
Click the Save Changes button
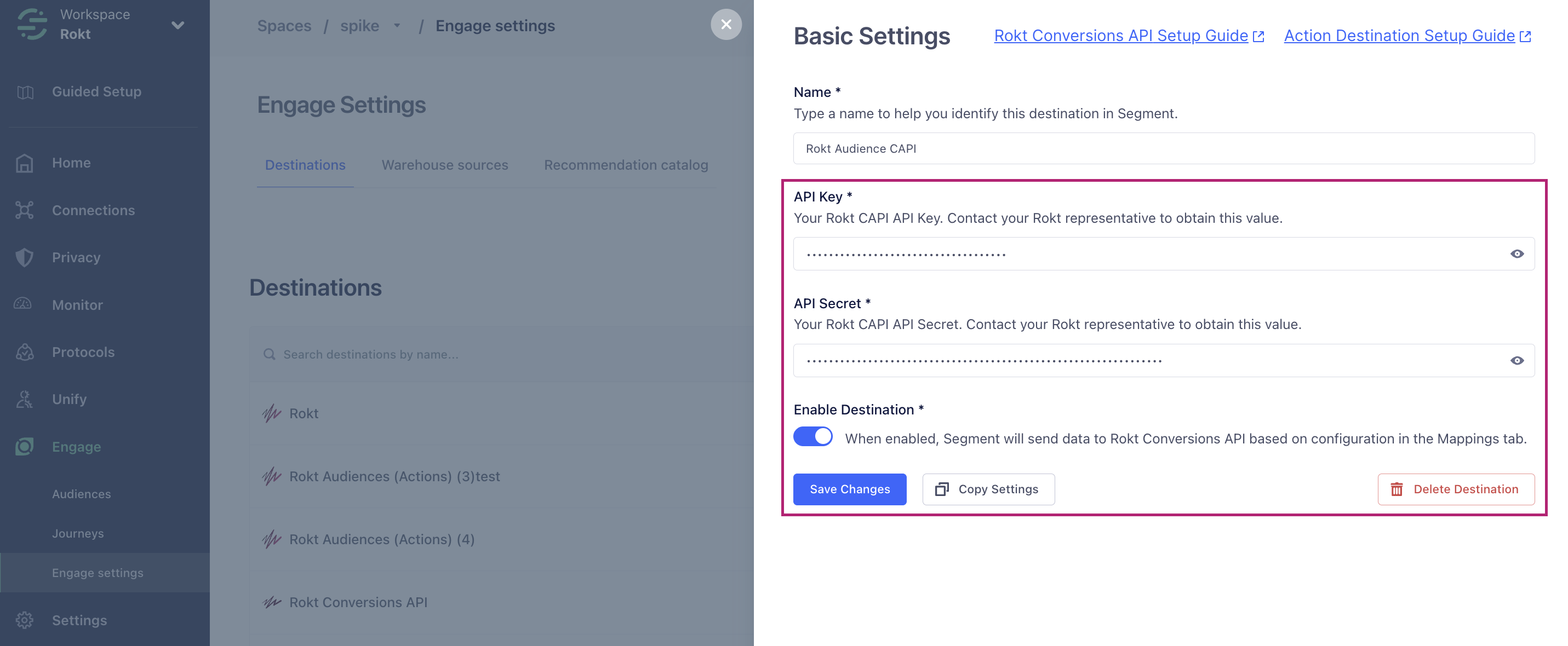pyautogui.click(x=849, y=489)
